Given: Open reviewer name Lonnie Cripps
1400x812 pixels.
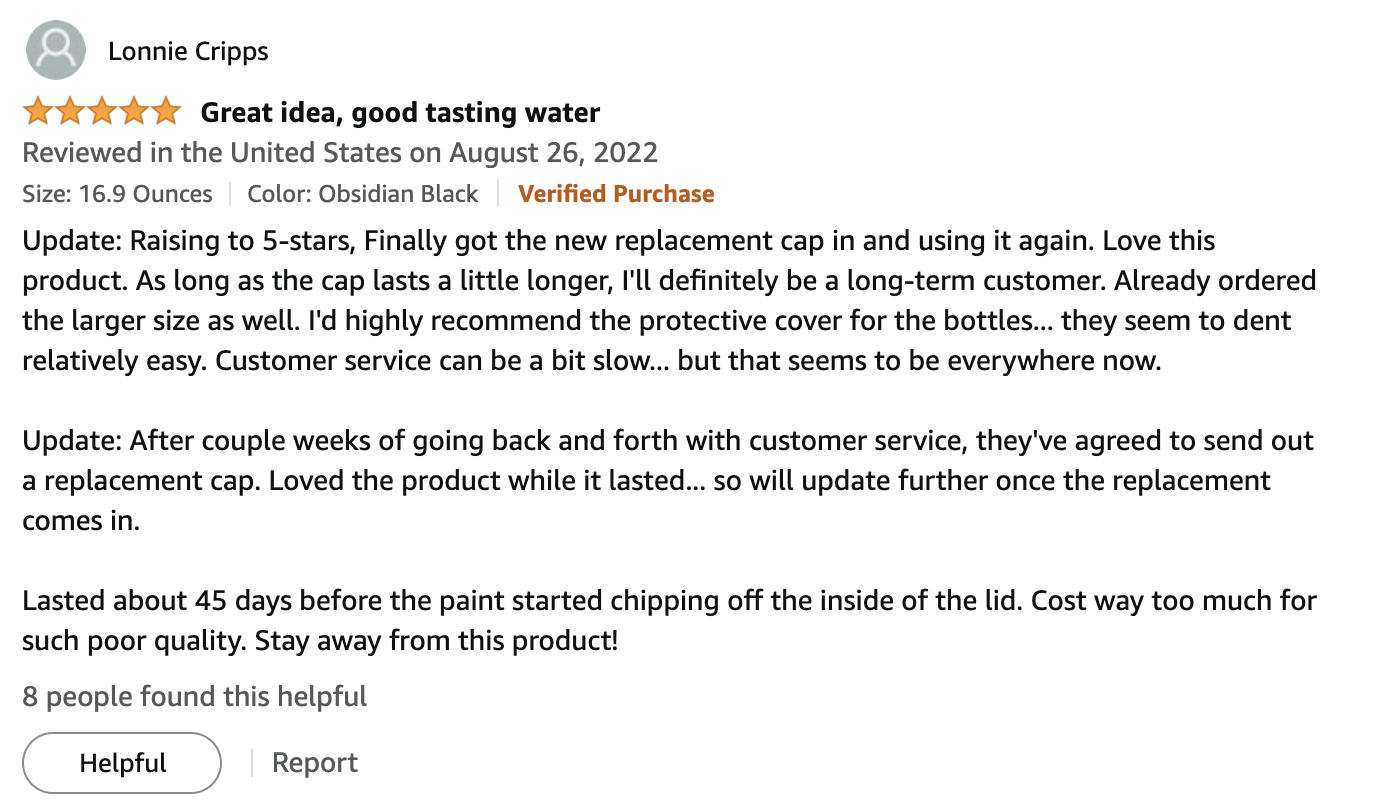Looking at the screenshot, I should pos(188,51).
